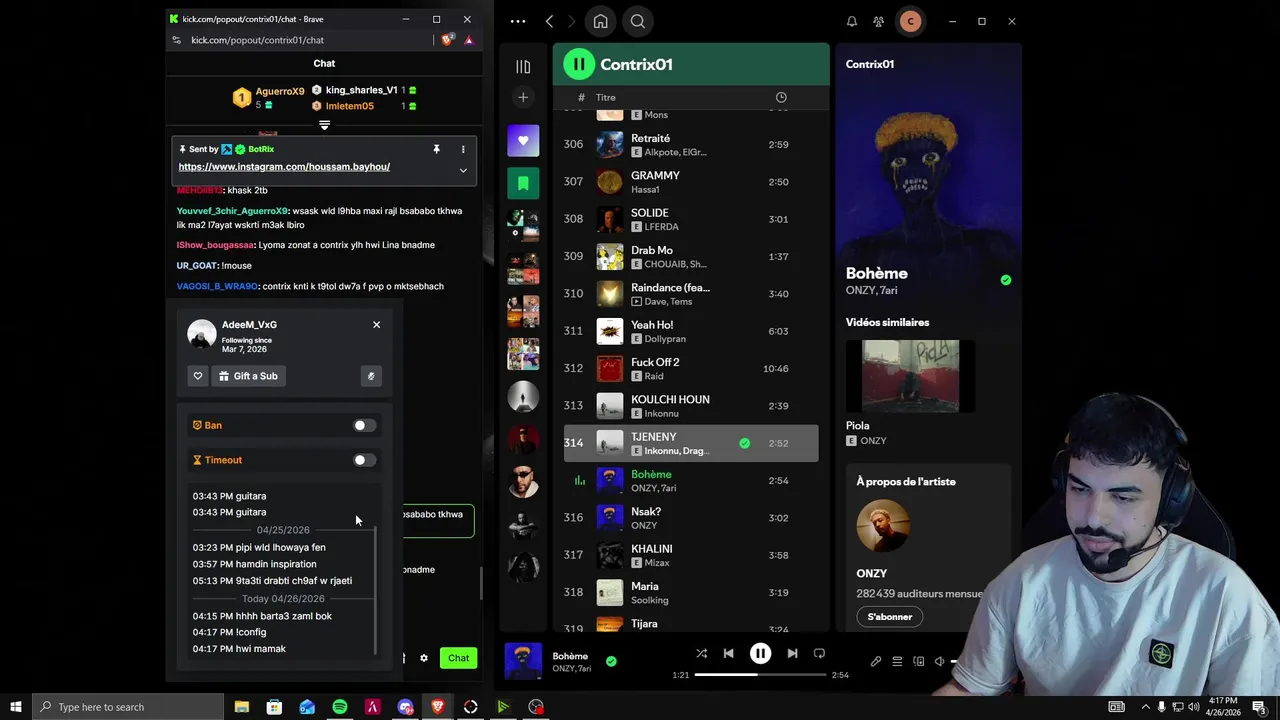Skip to previous track in Spotify

[728, 653]
